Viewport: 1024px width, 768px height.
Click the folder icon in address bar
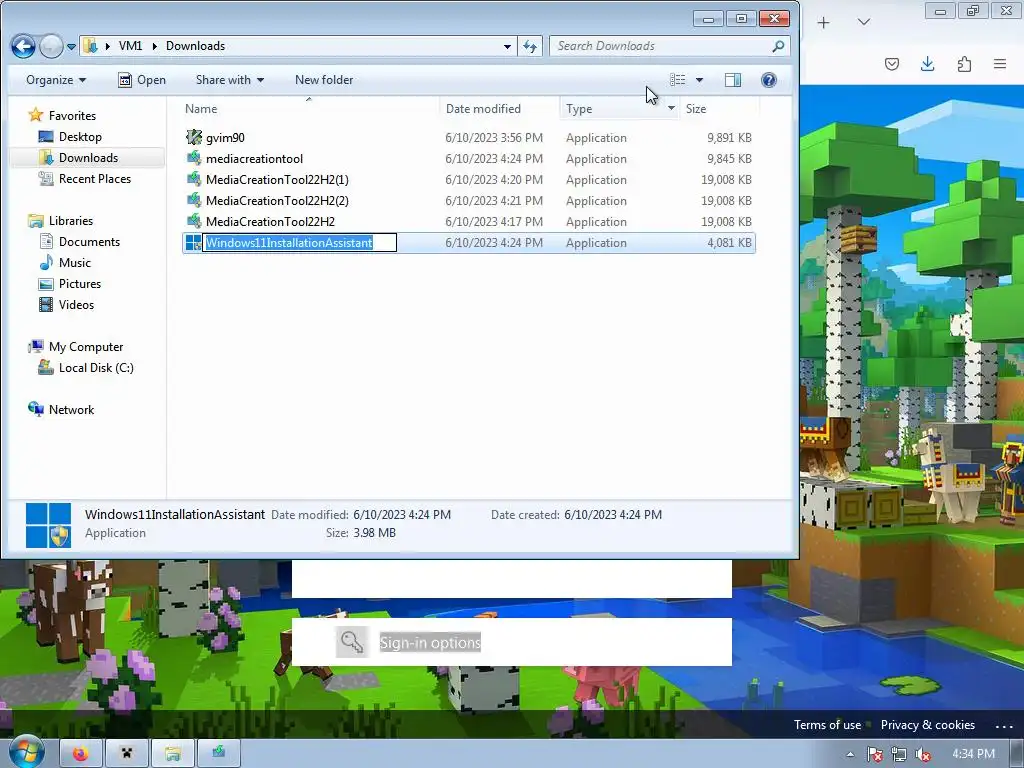coord(91,46)
